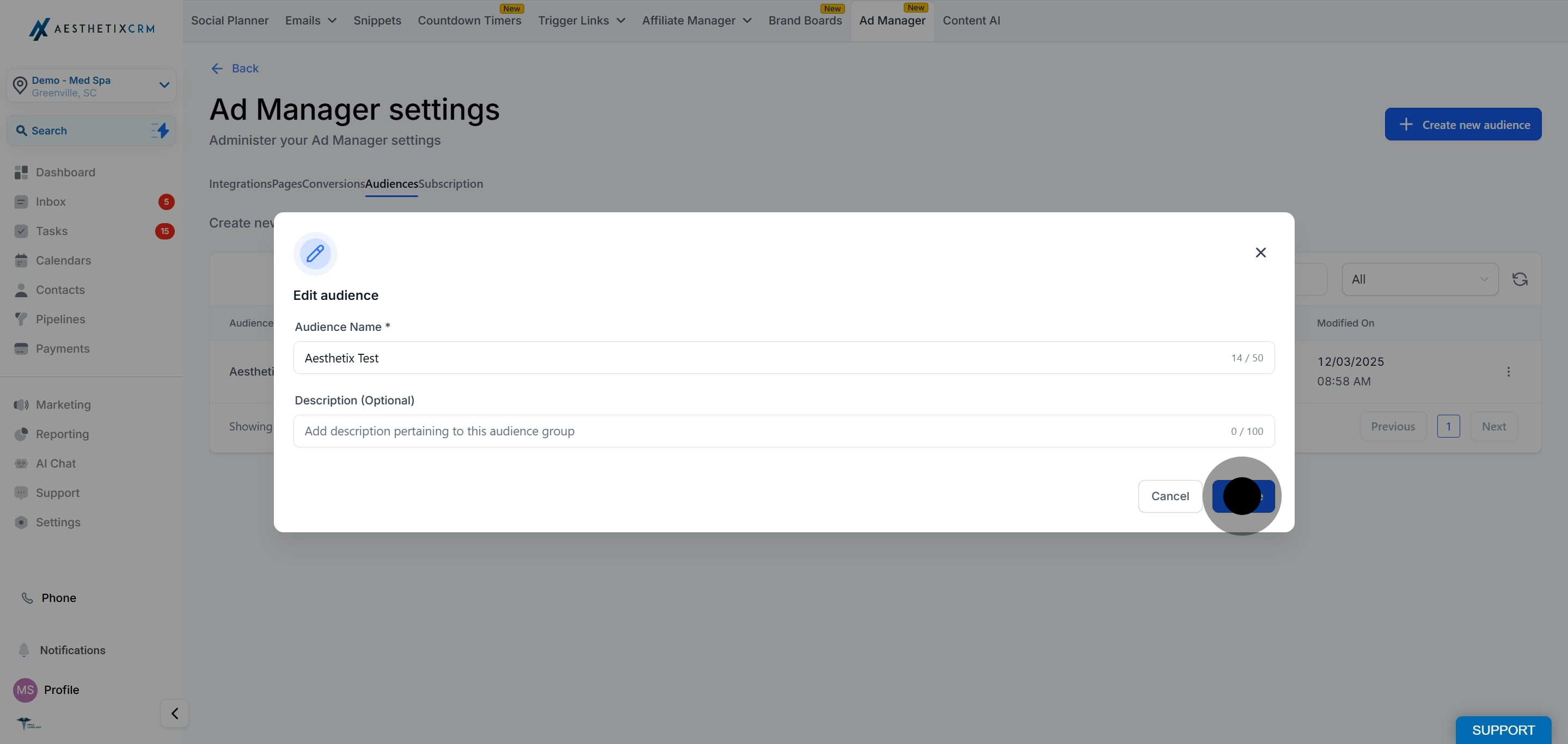The height and width of the screenshot is (744, 1568).
Task: Click the quick actions lightning icon
Action: [160, 131]
